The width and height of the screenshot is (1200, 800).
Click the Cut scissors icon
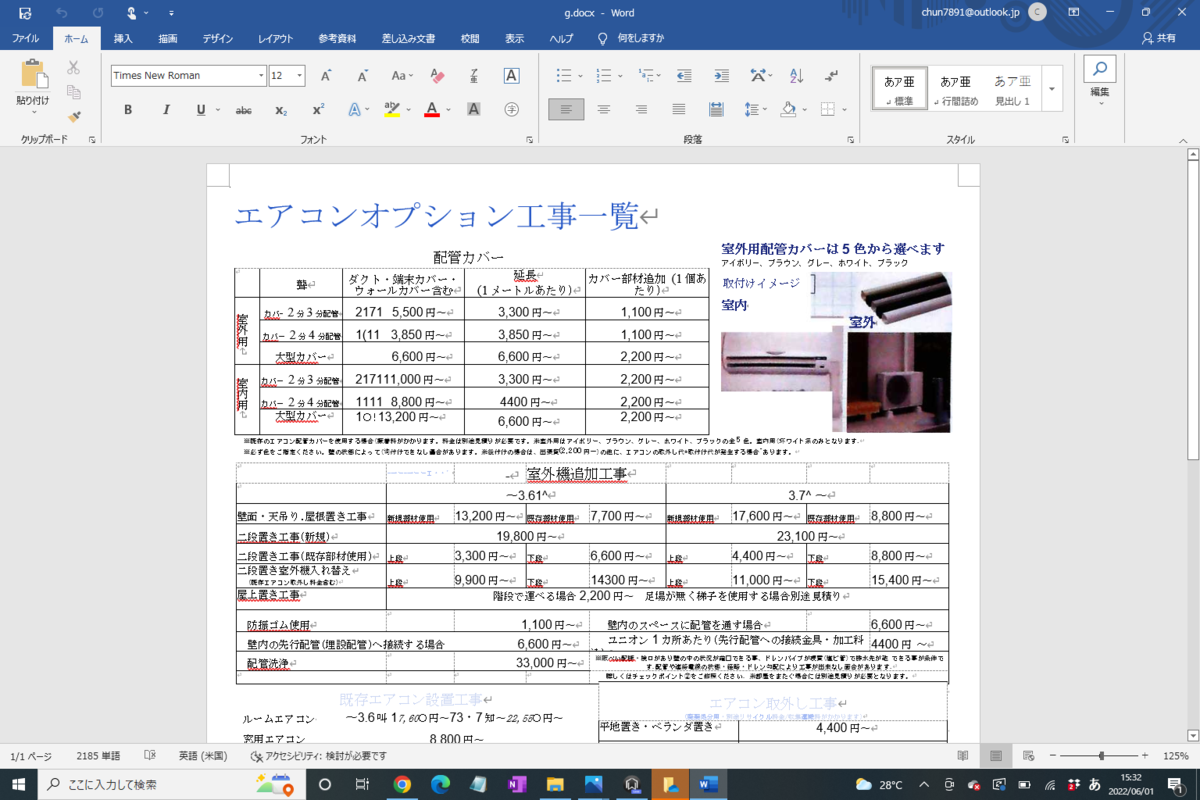73,68
